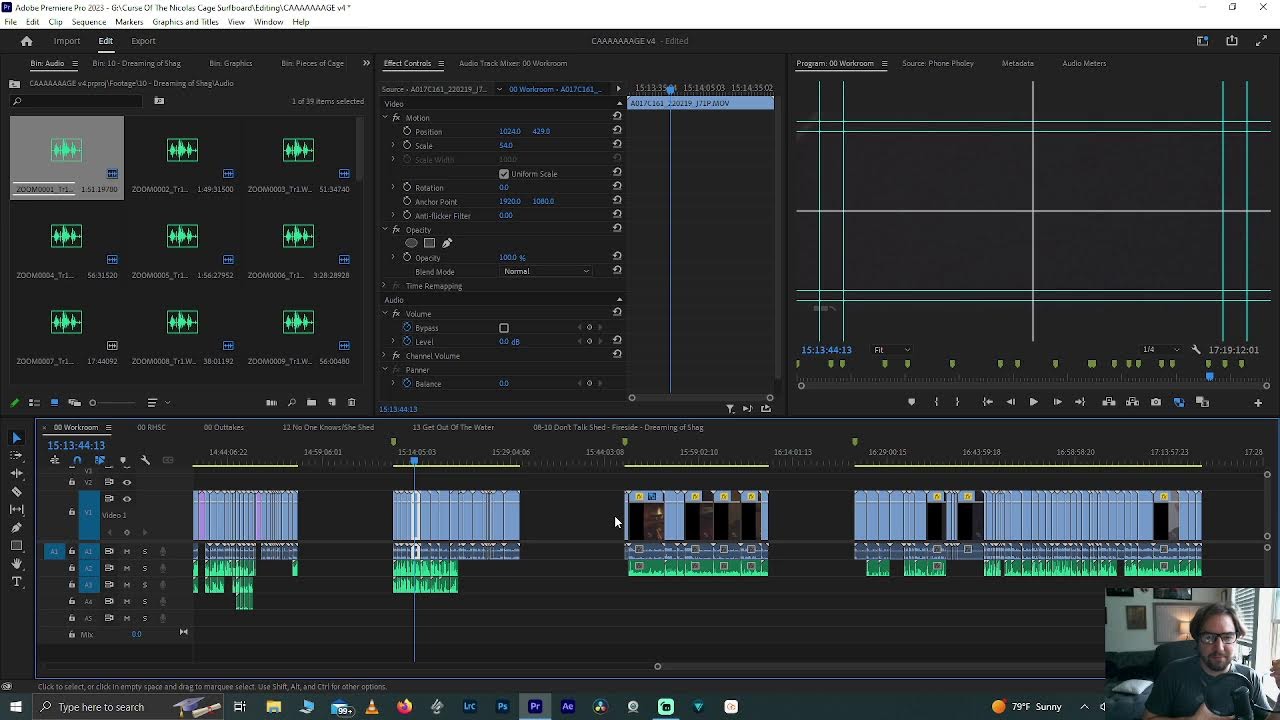Switch to the Import workspace
This screenshot has height=720, width=1280.
click(x=67, y=41)
